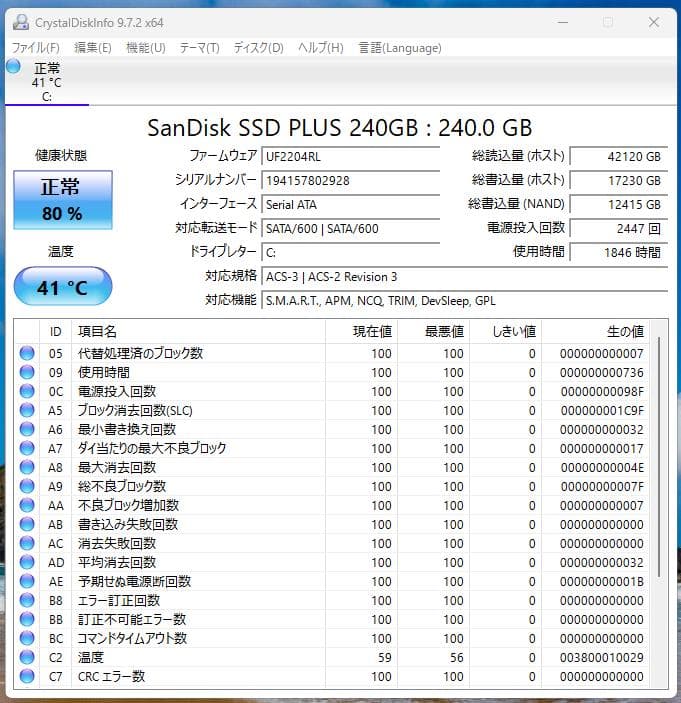Screen dimensions: 681x703
Task: Minimize the CrystalDiskInfo window
Action: click(563, 22)
